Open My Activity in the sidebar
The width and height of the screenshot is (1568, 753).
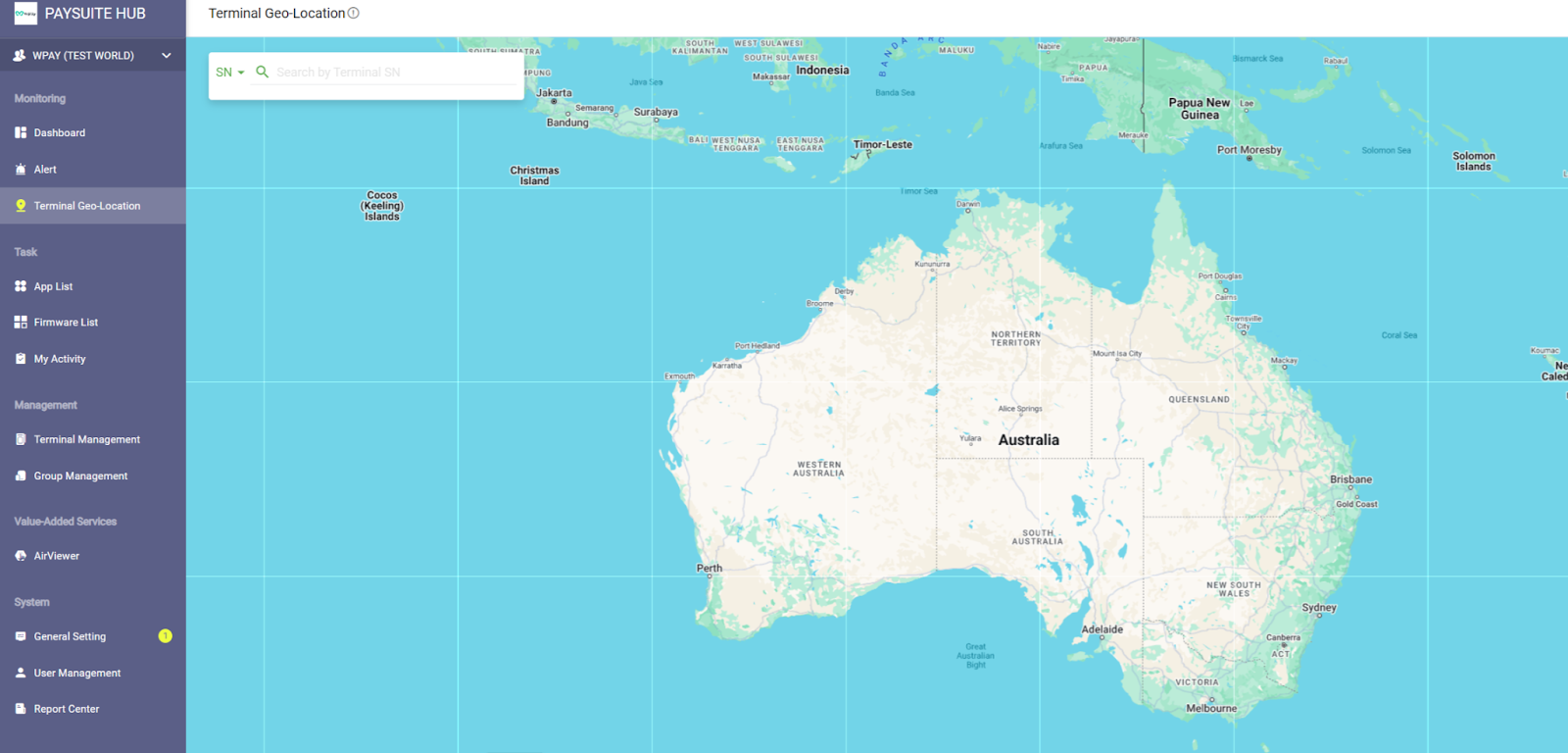coord(93,359)
